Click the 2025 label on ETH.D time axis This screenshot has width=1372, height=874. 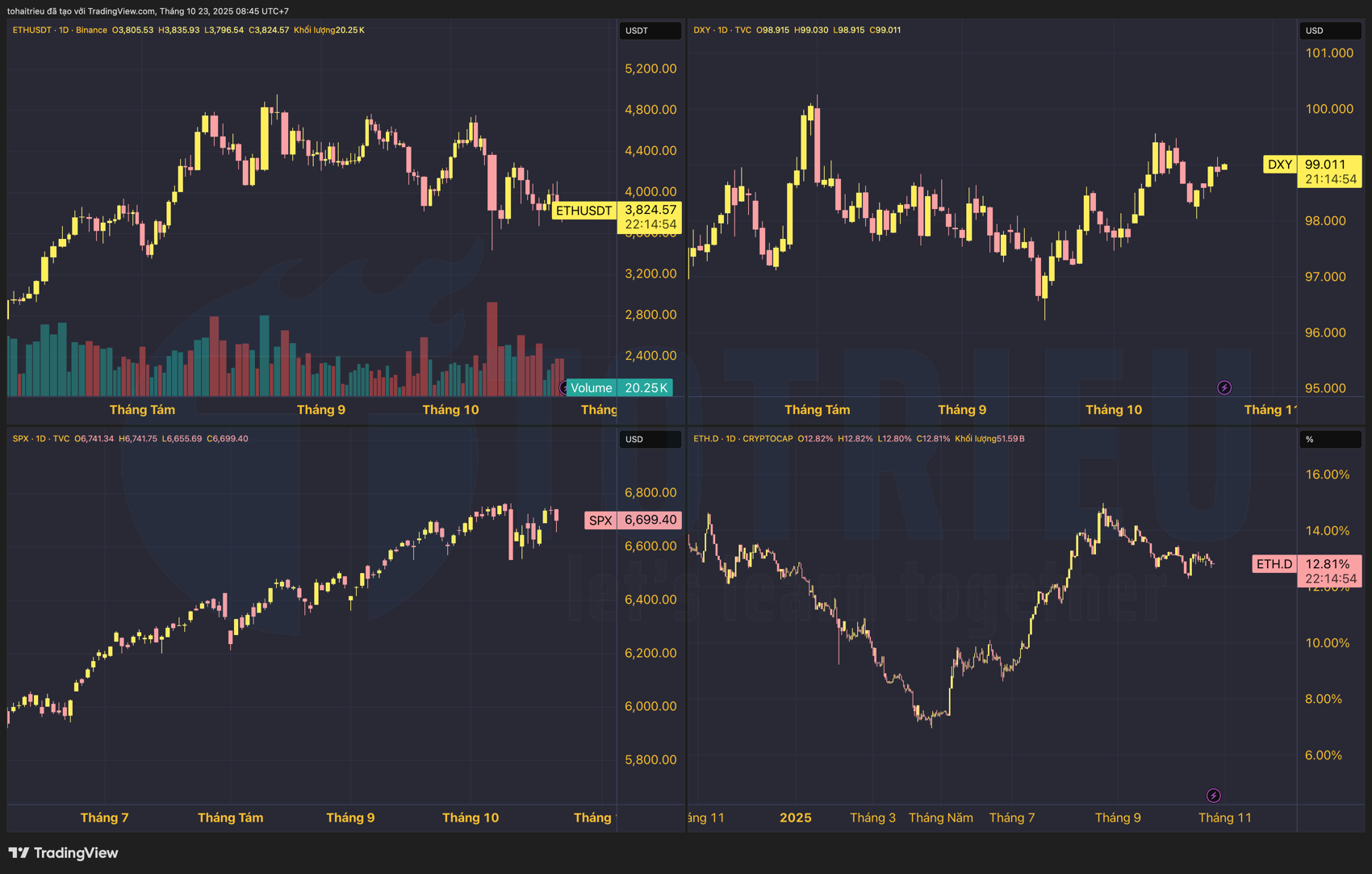795,818
